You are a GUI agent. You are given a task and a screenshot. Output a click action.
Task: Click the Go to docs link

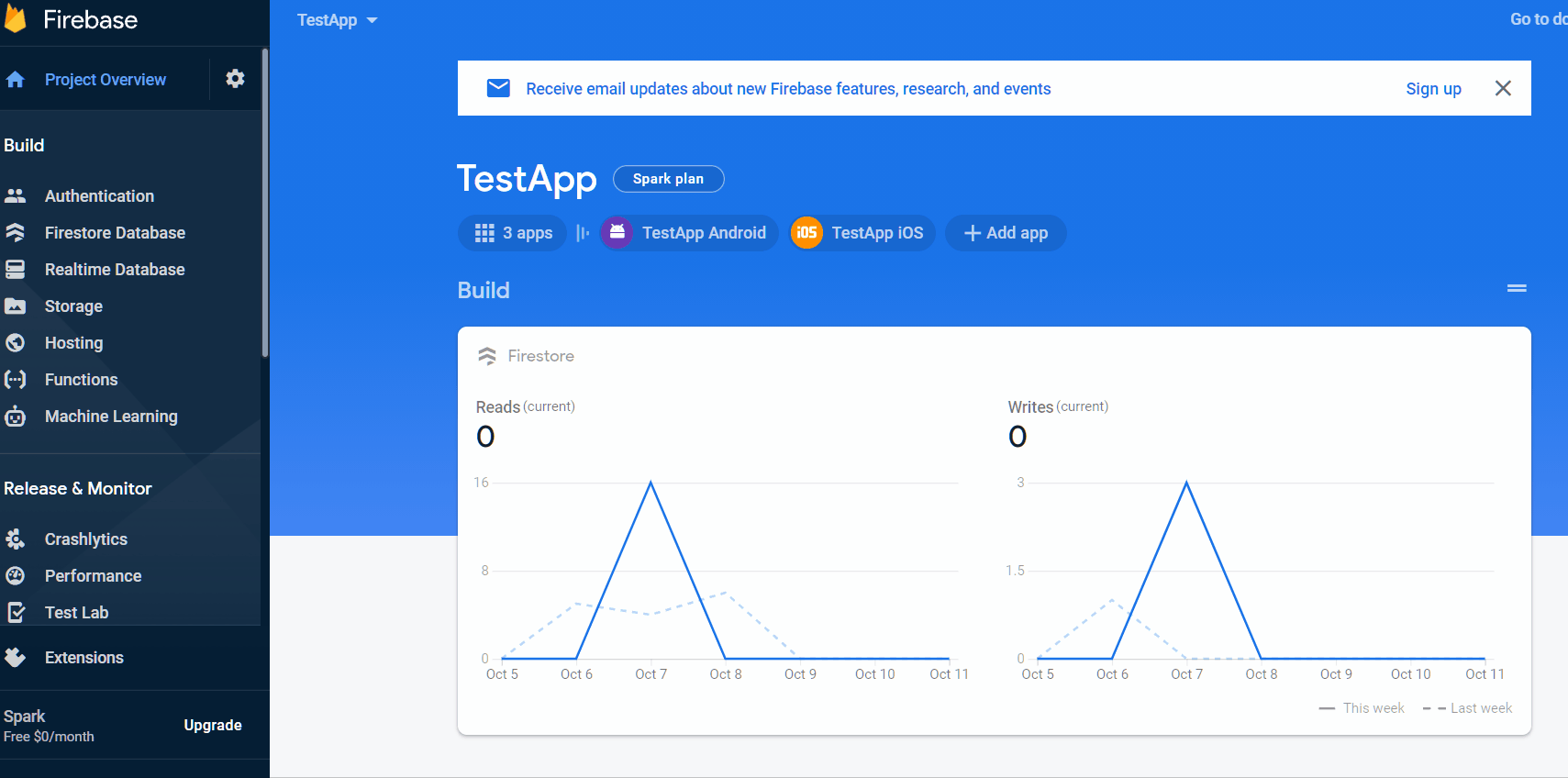click(x=1539, y=19)
